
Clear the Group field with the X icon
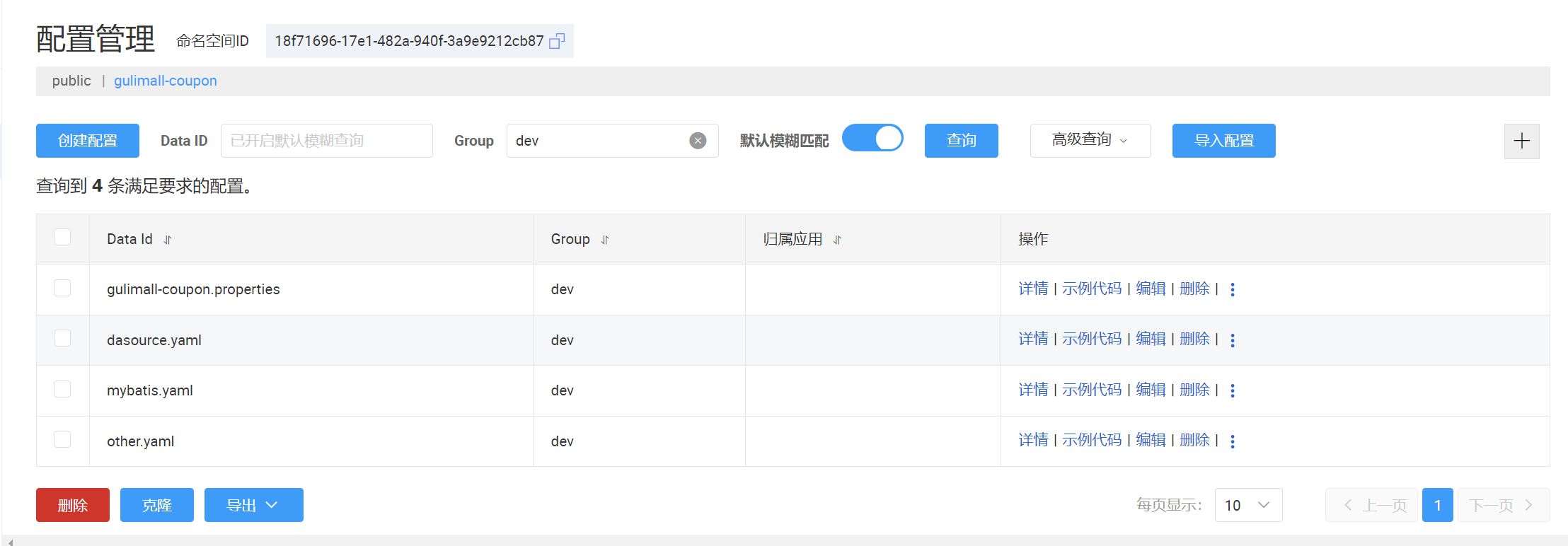[x=698, y=141]
